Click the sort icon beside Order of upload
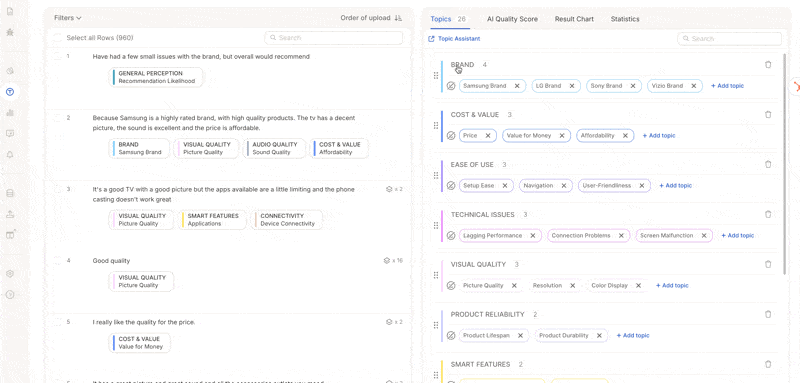This screenshot has width=800, height=383. [398, 18]
